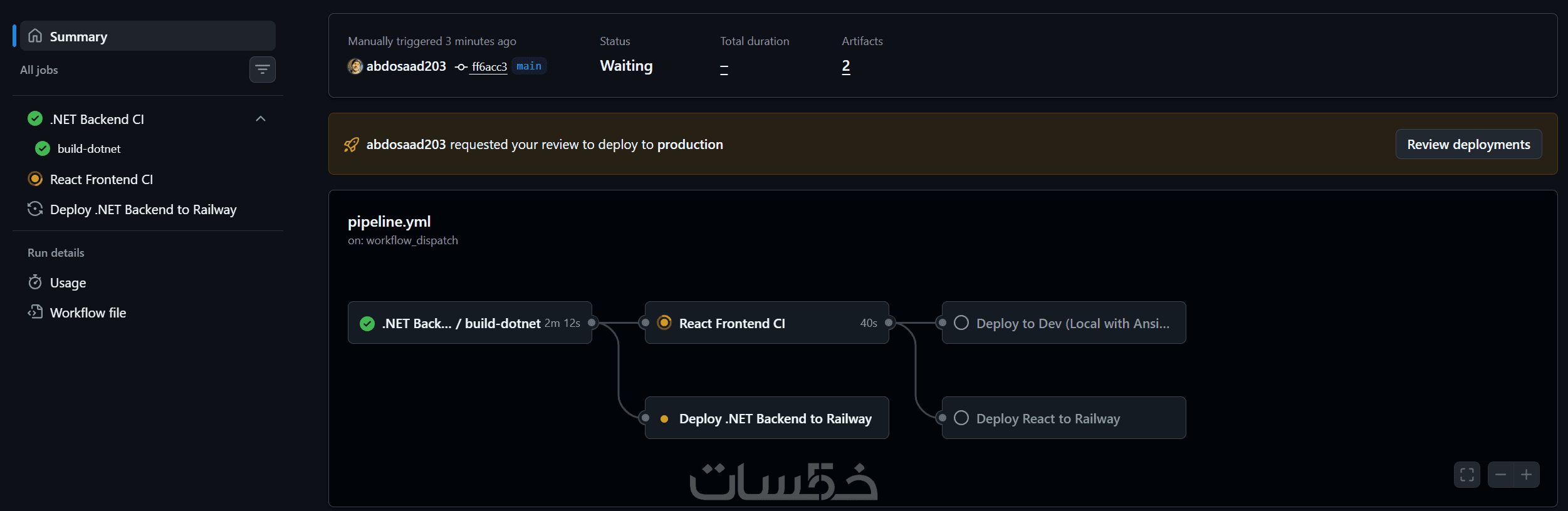The image size is (1568, 511).
Task: Click the rocket deployment icon
Action: pyautogui.click(x=352, y=145)
